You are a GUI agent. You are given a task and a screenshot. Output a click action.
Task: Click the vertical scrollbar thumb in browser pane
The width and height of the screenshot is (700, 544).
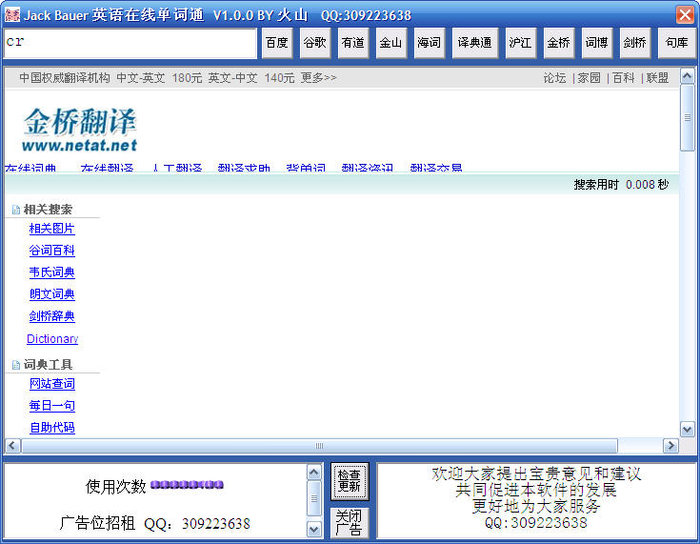pos(687,118)
